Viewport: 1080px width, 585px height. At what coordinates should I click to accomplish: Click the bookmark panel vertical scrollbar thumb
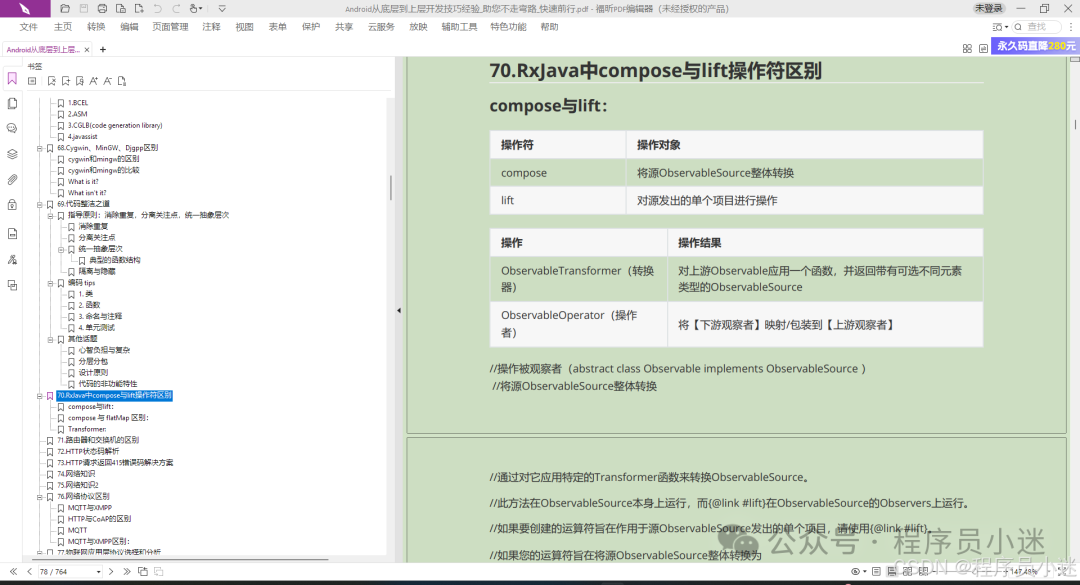391,187
